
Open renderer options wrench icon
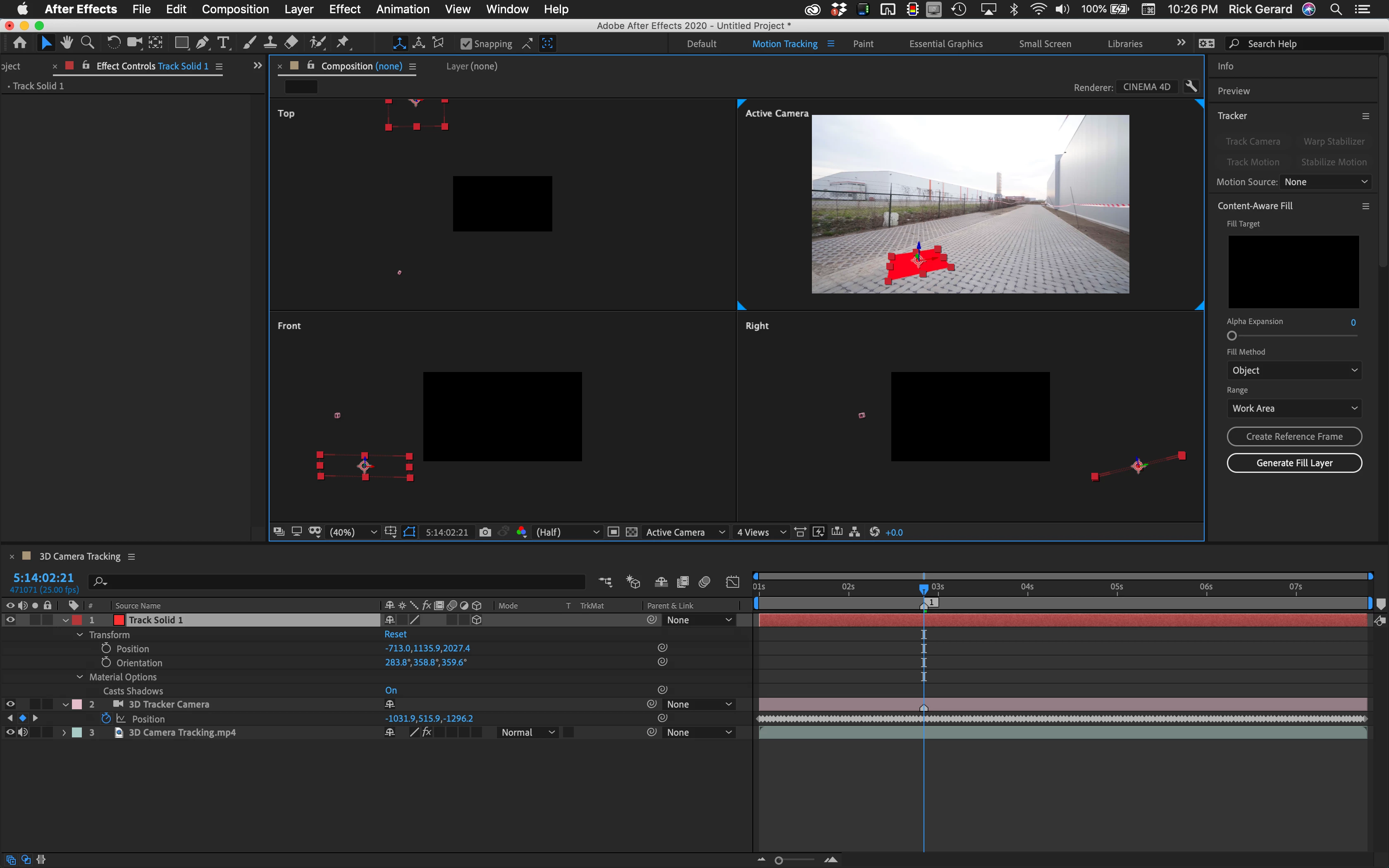tap(1191, 87)
